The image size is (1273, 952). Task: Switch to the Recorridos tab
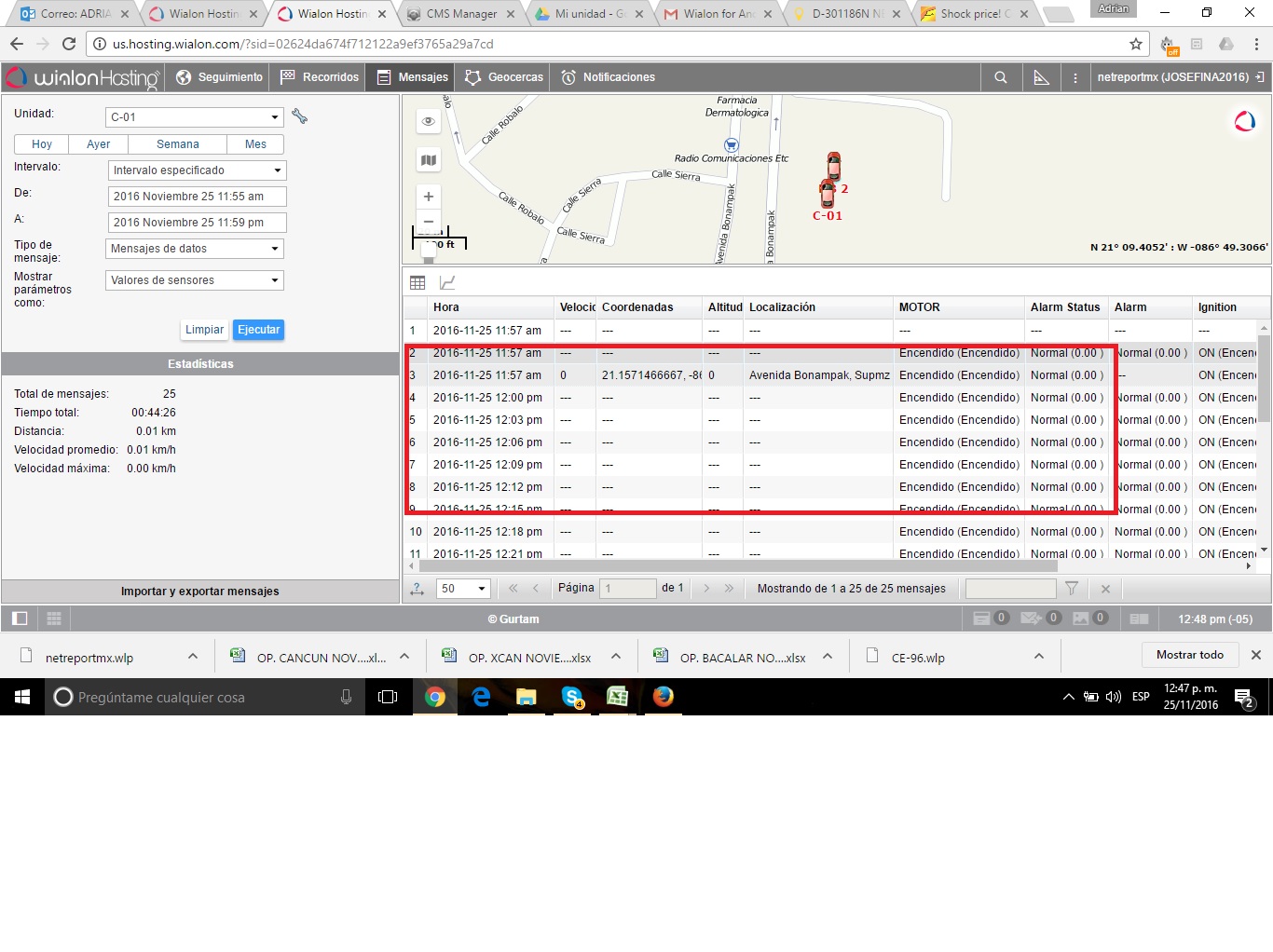[x=320, y=77]
